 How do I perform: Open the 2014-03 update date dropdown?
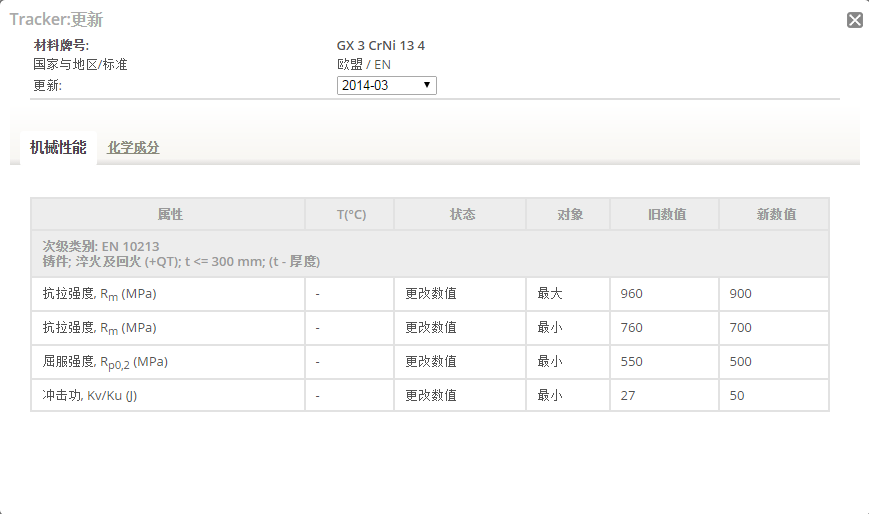(x=386, y=86)
